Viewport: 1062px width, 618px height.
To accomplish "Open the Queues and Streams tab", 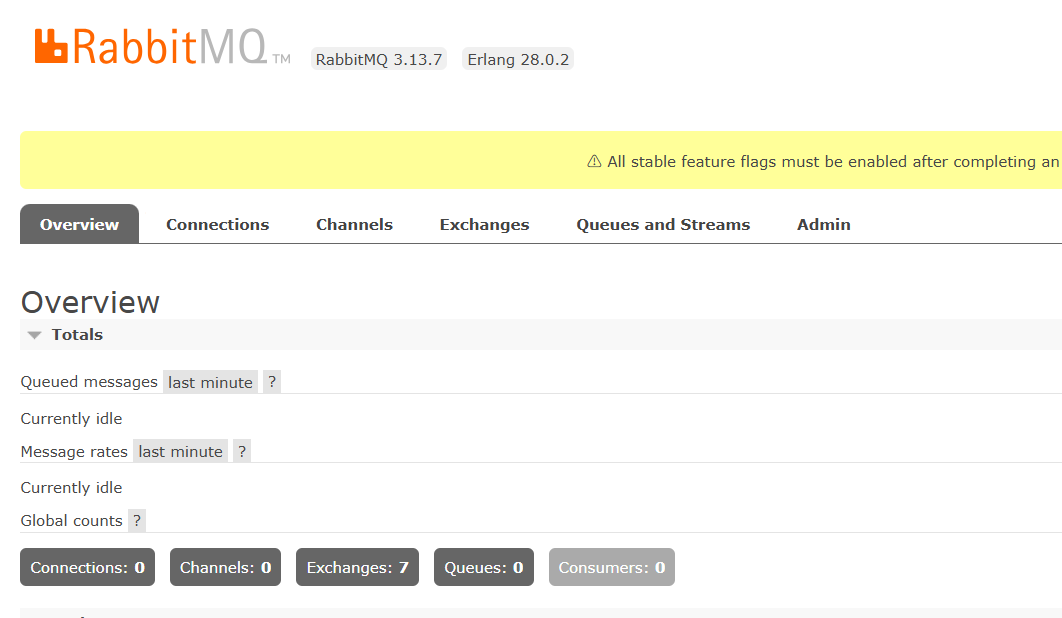I will [x=663, y=224].
